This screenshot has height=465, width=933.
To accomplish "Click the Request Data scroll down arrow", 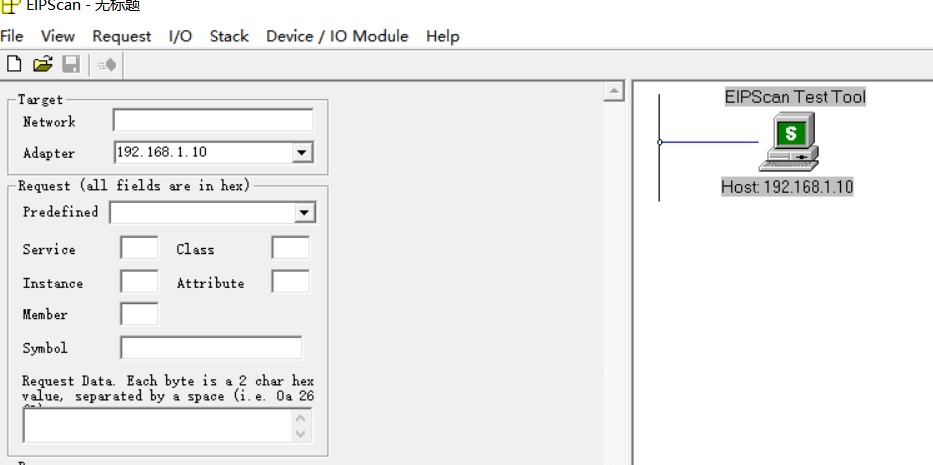I will (301, 433).
